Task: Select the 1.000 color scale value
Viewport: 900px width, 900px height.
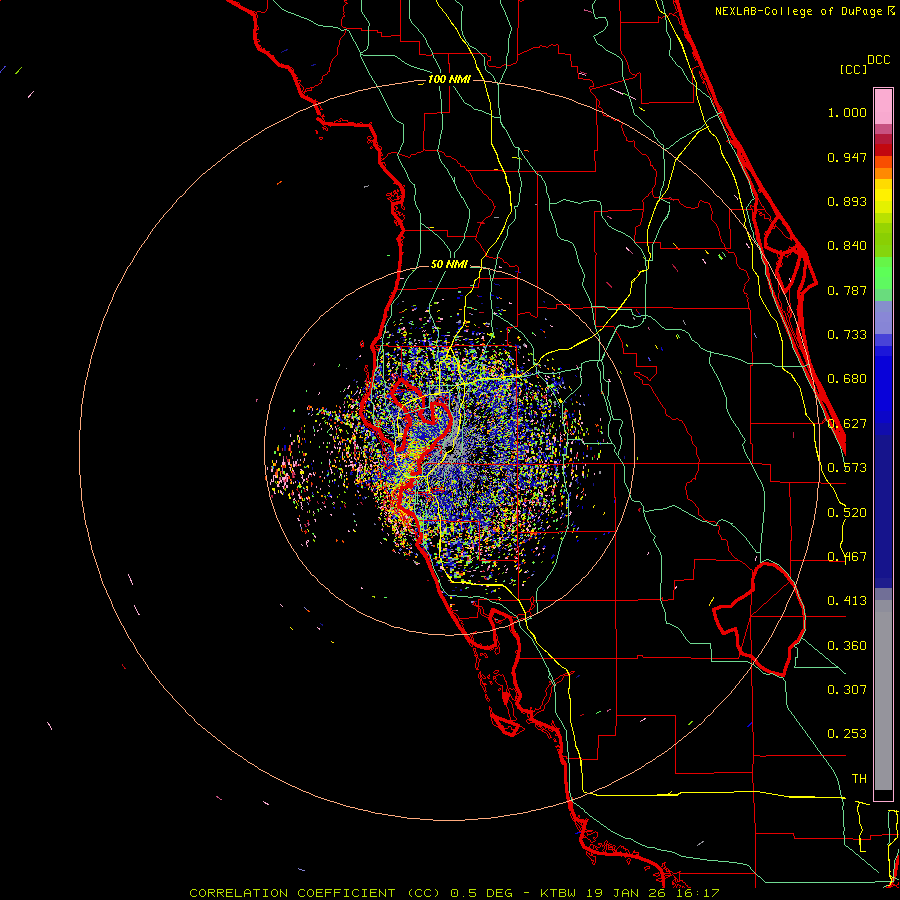Action: point(847,112)
